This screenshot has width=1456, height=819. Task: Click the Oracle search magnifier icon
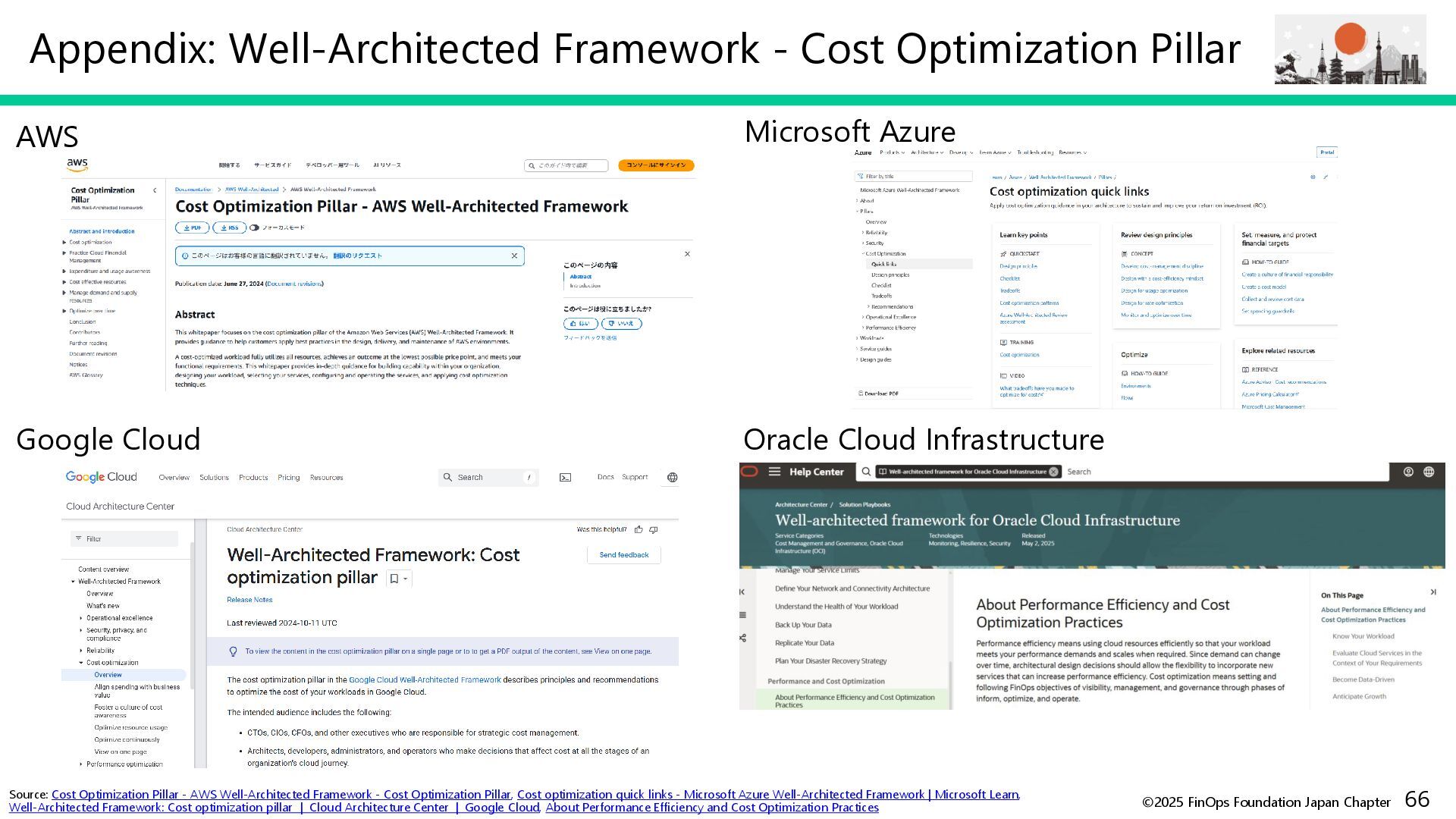(866, 472)
